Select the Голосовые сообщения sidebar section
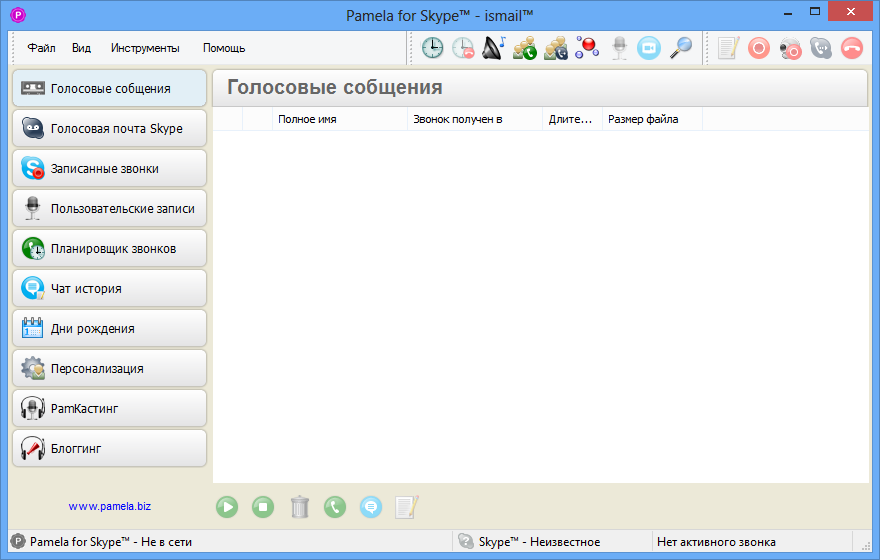 pos(109,88)
